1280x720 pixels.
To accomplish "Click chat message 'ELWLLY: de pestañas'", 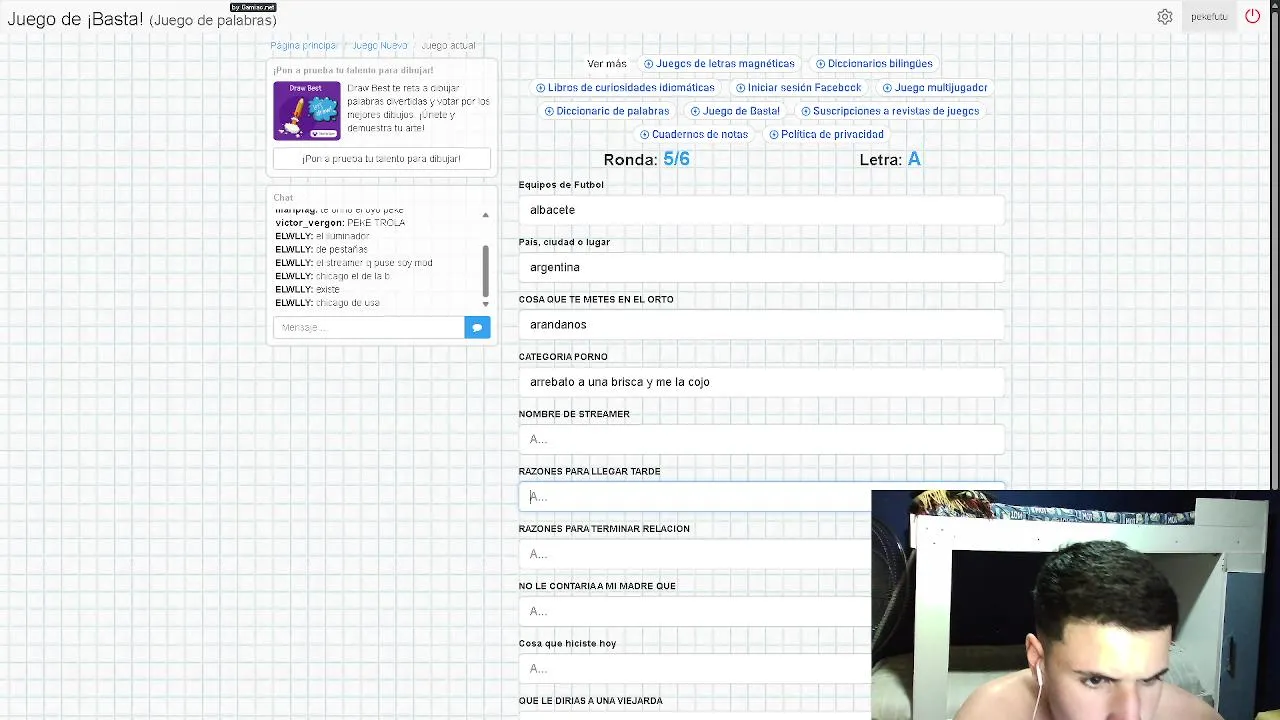I will tap(321, 249).
